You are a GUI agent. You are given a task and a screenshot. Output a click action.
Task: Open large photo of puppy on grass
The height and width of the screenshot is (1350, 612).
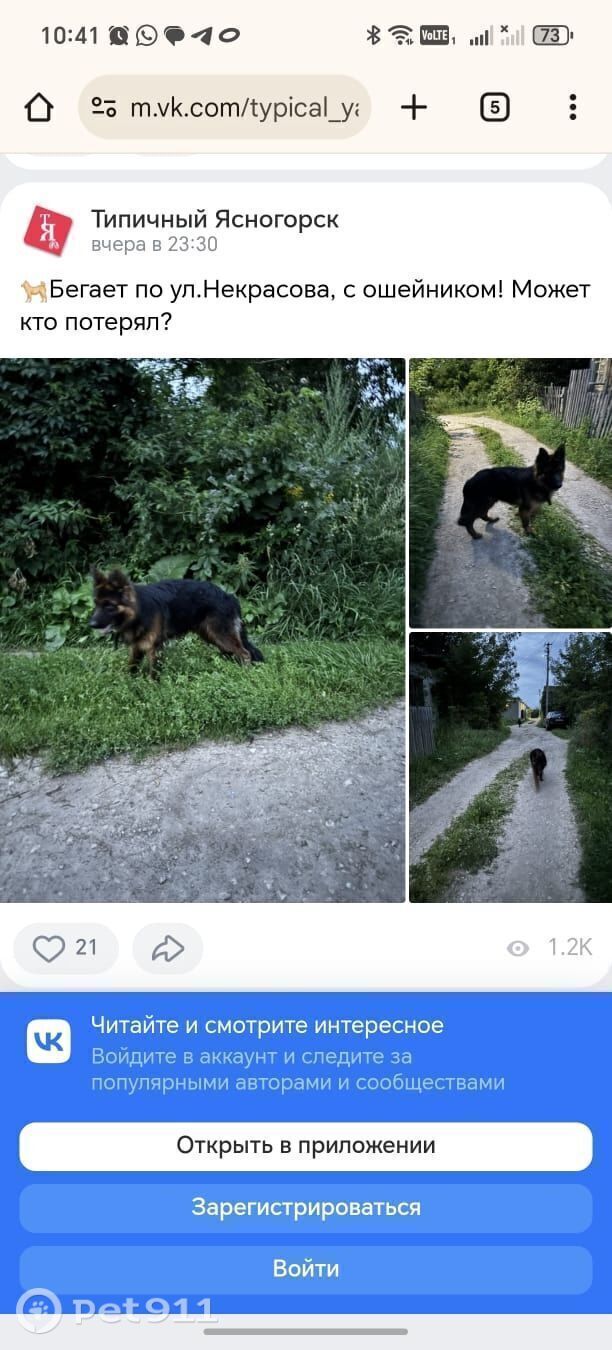(203, 630)
